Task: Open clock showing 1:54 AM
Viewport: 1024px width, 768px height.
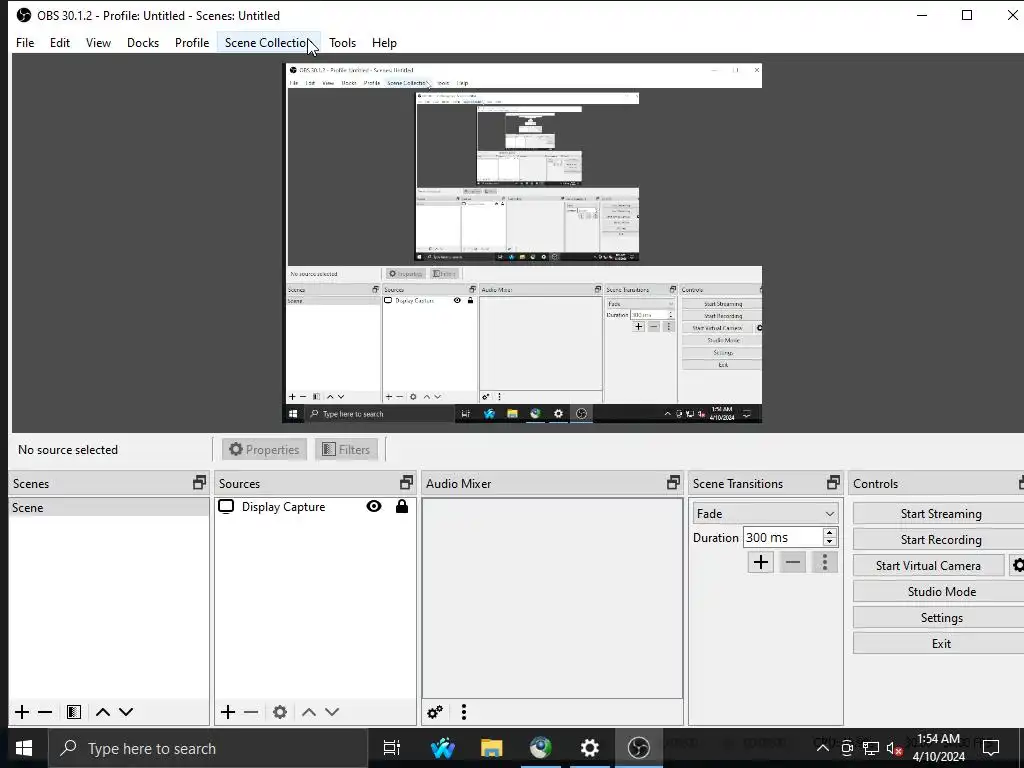Action: pyautogui.click(x=938, y=748)
